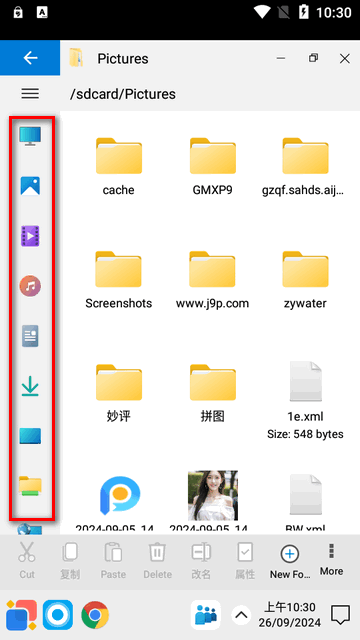Launch Chrome from the taskbar
Screen dimensions: 360x640
95,614
